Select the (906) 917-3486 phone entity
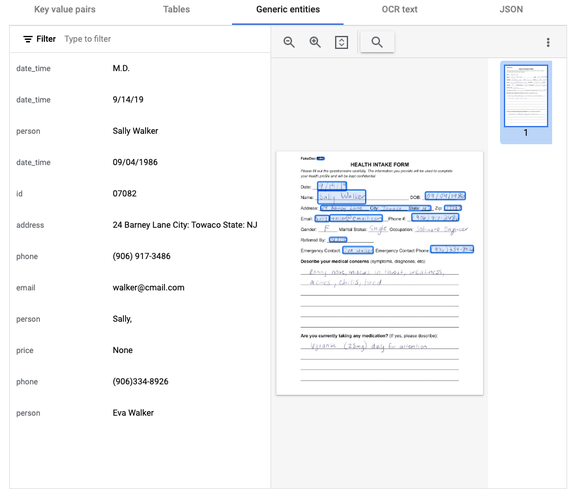 (x=140, y=256)
